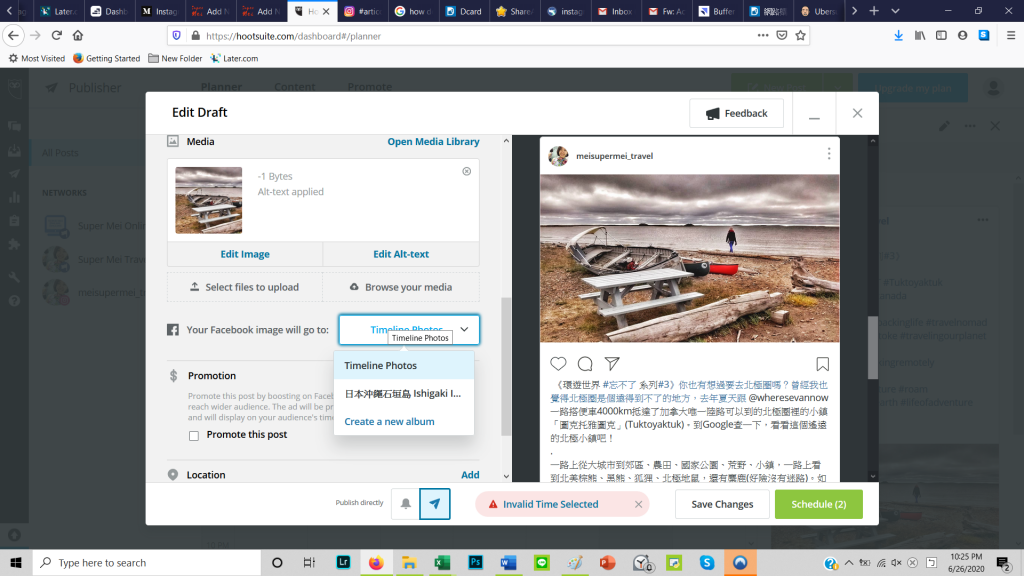Screen dimensions: 1024x576
Task: Click the Edit Alt-text button
Action: [401, 254]
